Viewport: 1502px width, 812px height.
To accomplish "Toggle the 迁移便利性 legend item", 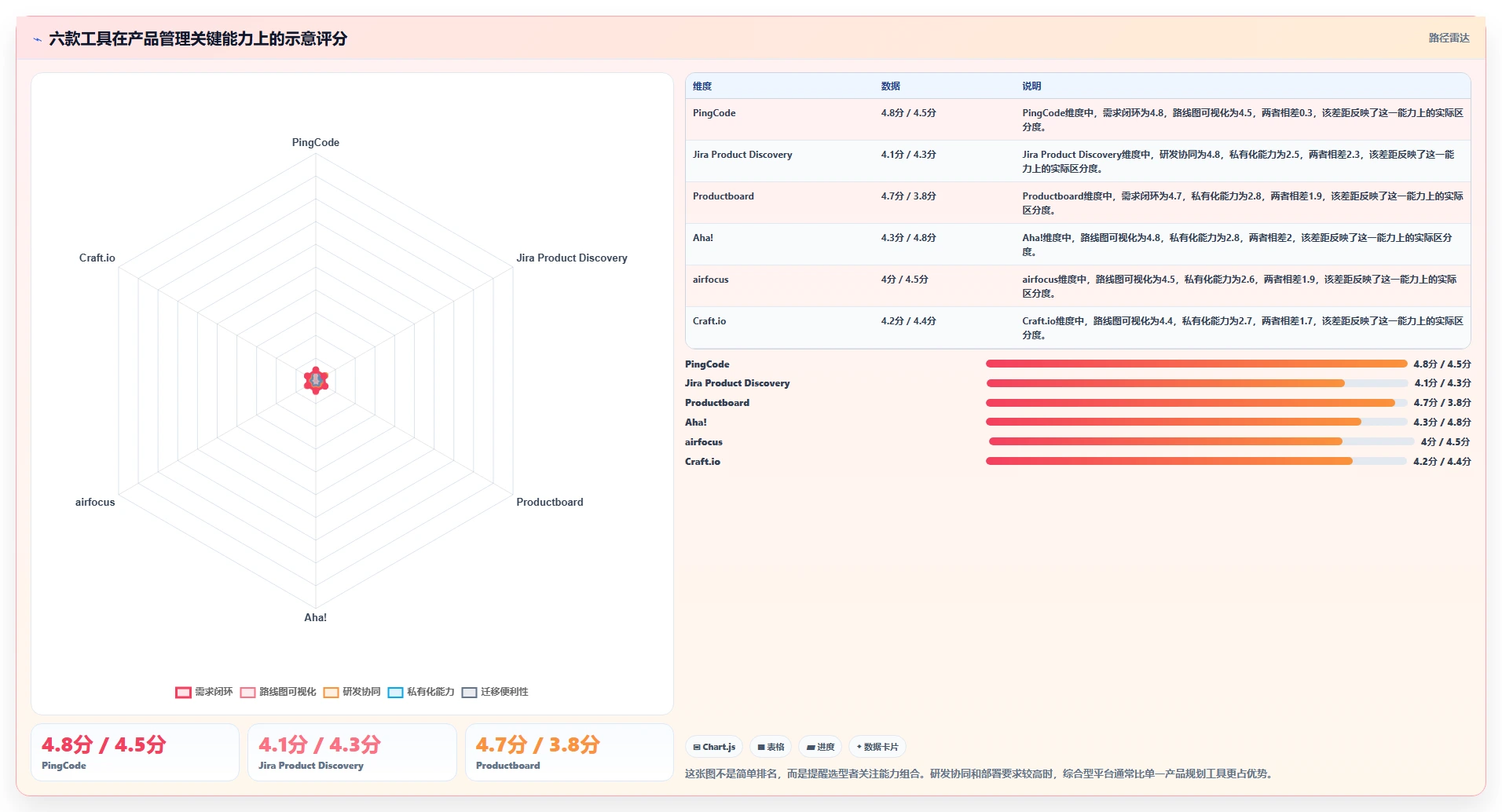I will pyautogui.click(x=495, y=692).
